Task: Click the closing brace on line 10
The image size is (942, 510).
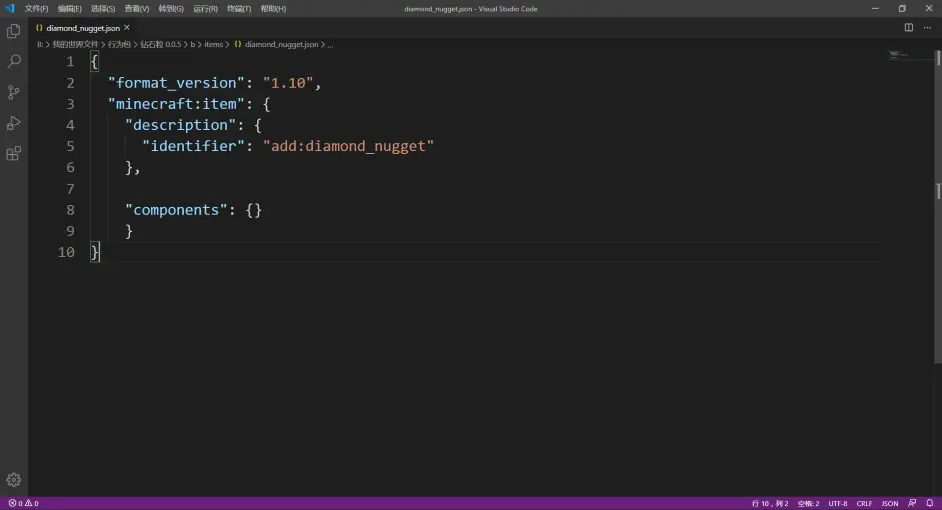Action: click(94, 252)
